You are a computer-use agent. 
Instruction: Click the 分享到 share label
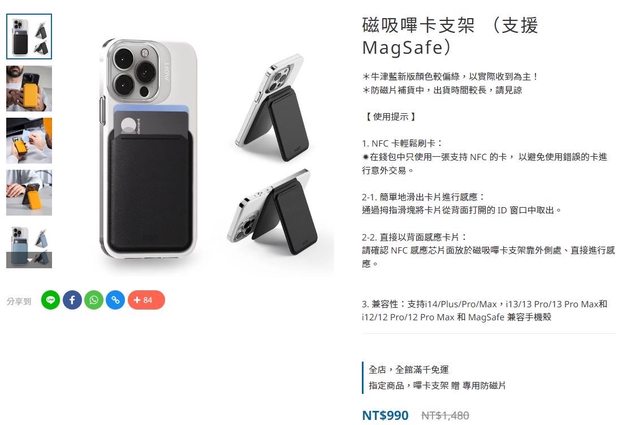point(19,301)
